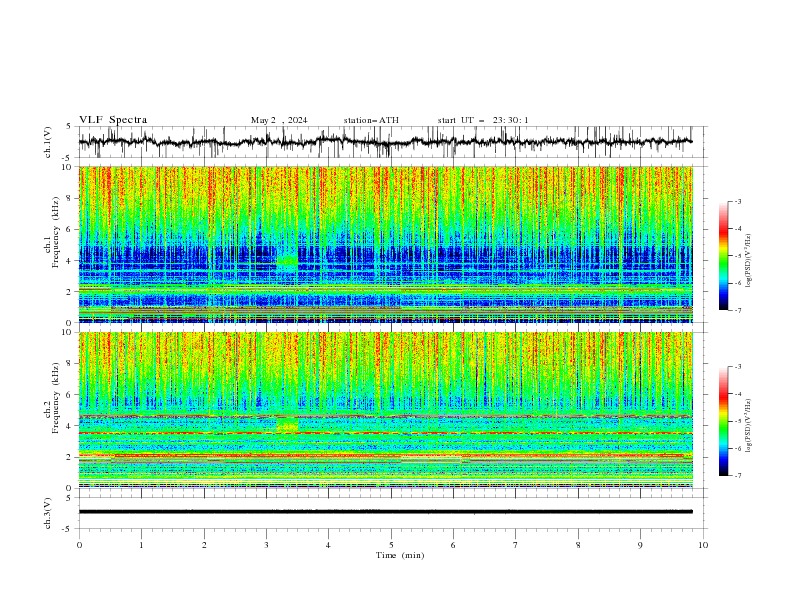This screenshot has width=792, height=612.
Task: Select the "start UT = 23:30: 1" text
Action: pyautogui.click(x=483, y=120)
